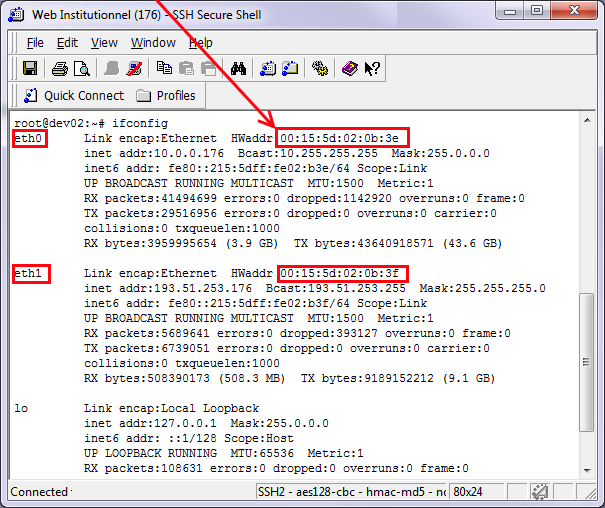Open the View menu
The height and width of the screenshot is (508, 605).
pos(104,43)
